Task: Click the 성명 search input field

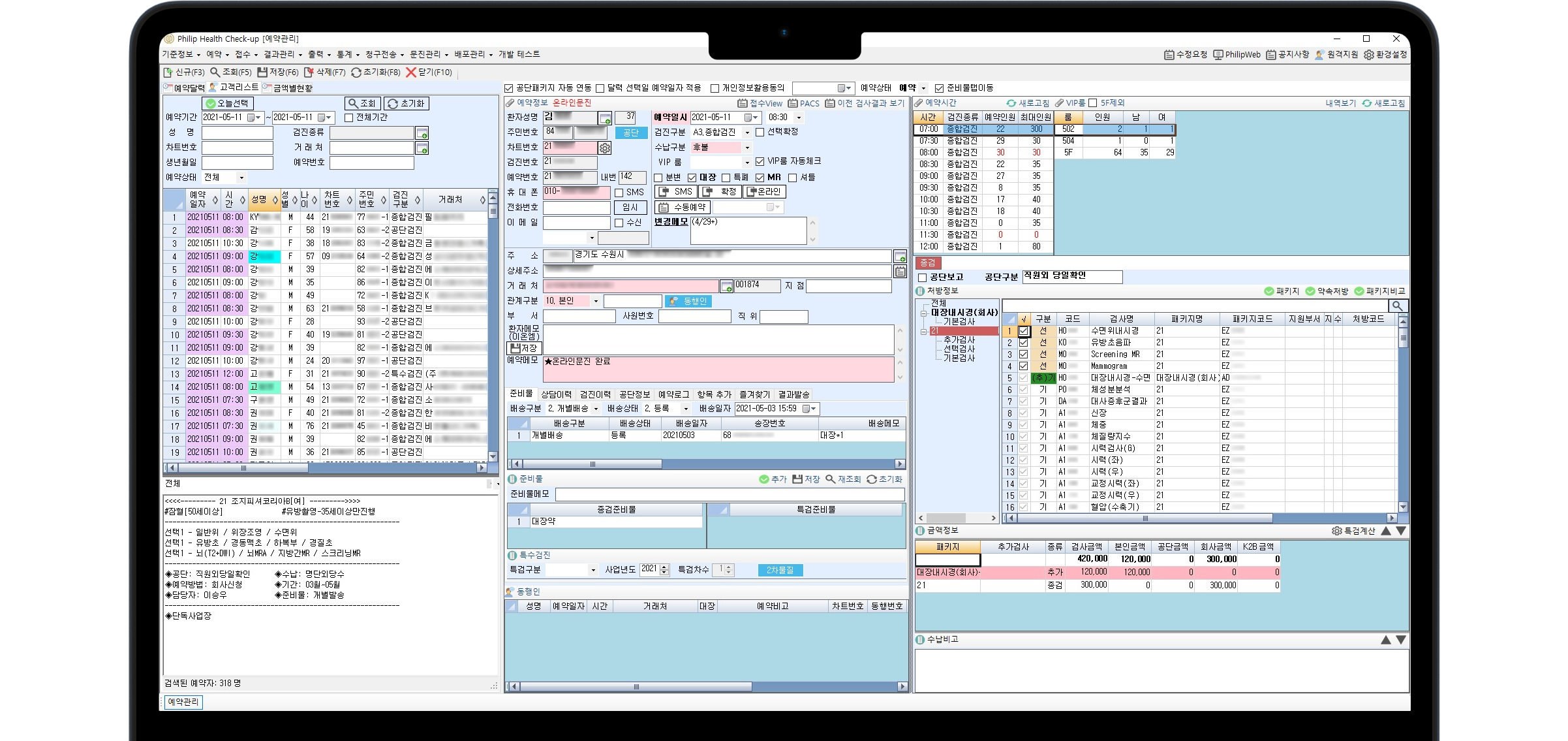Action: click(237, 133)
